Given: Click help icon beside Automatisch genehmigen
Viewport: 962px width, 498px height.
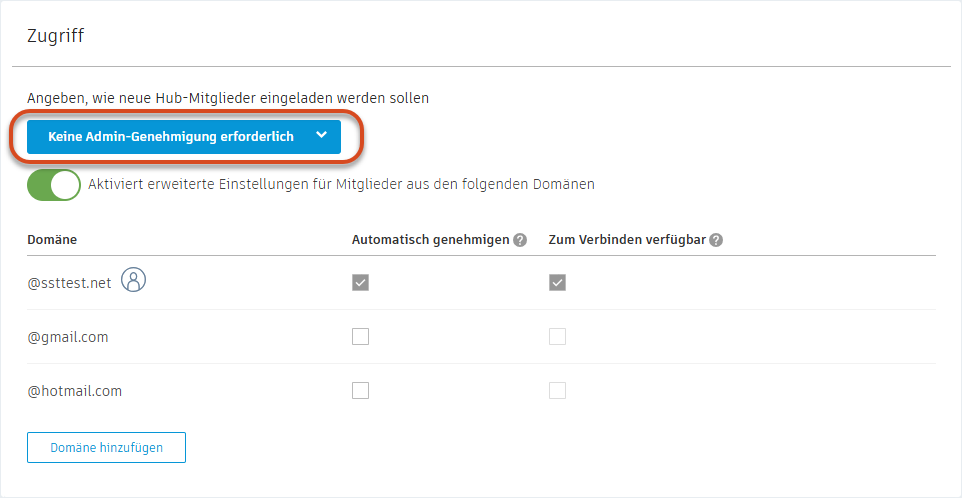Looking at the screenshot, I should 520,240.
